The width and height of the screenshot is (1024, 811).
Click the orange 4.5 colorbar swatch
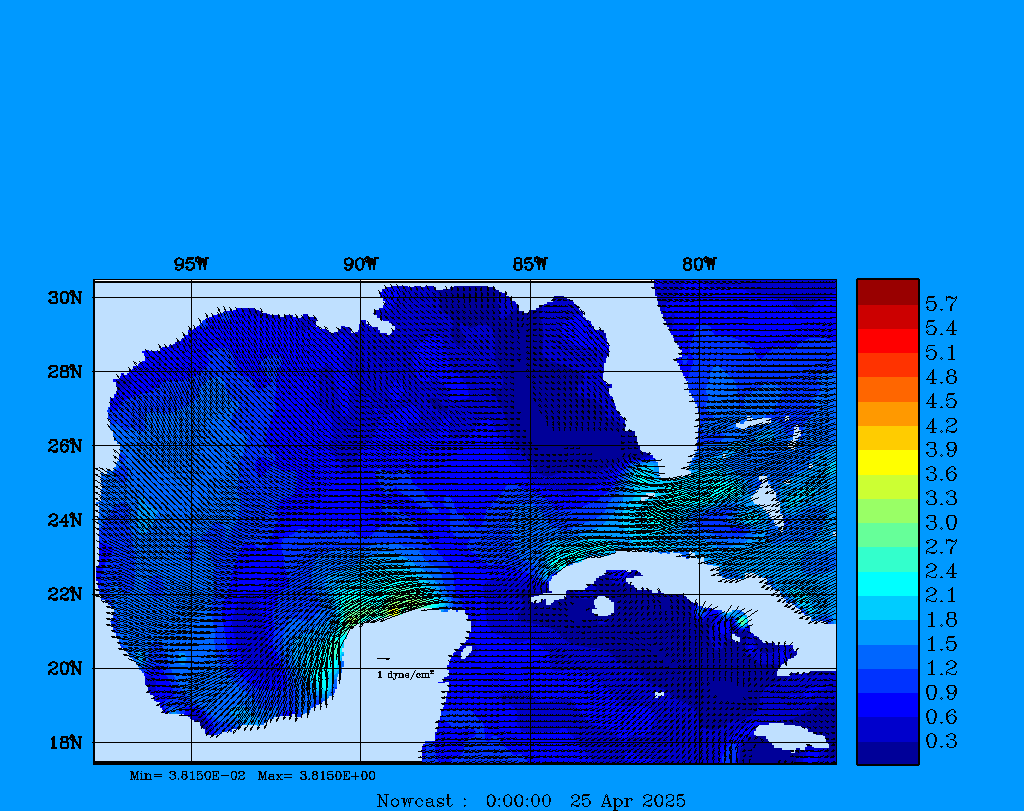[887, 389]
